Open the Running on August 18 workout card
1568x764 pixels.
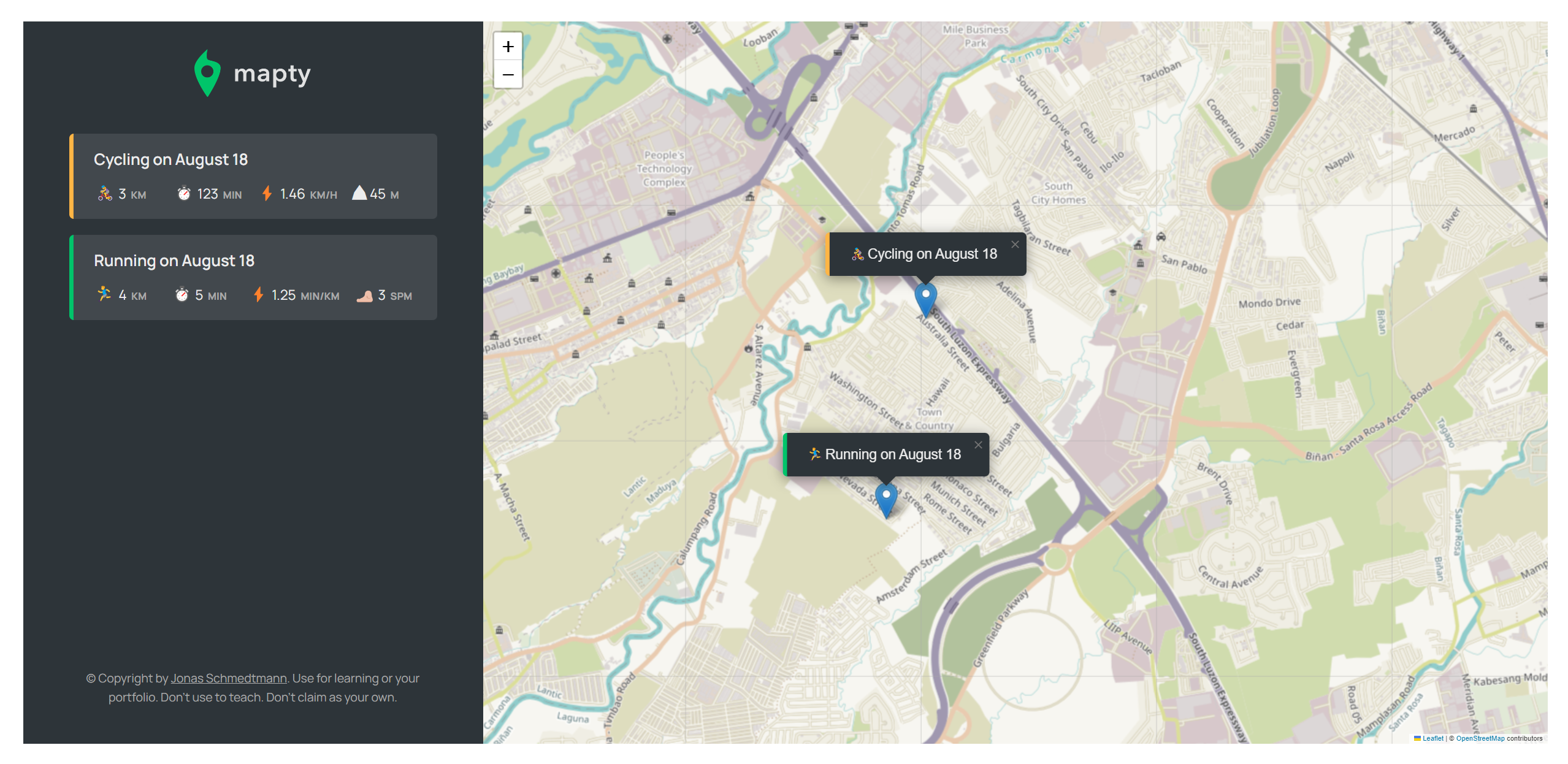[x=253, y=277]
